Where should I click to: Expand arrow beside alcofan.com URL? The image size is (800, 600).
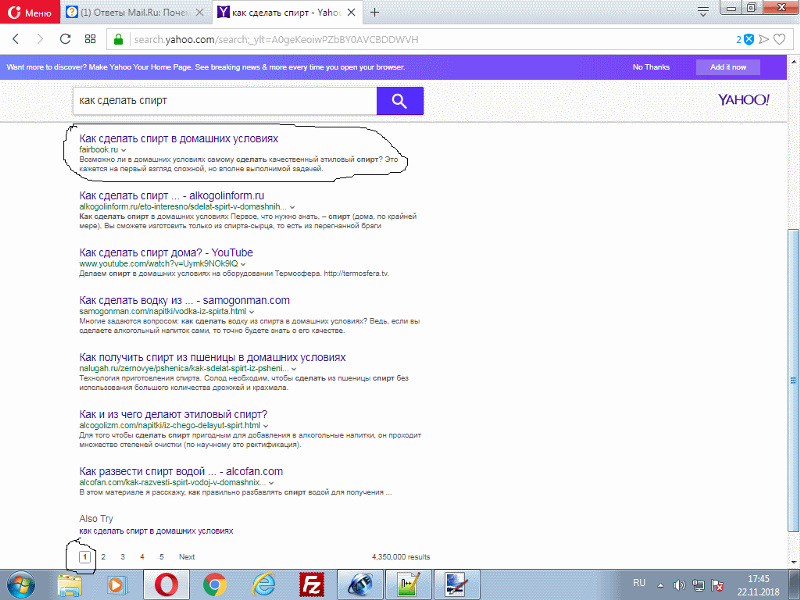[x=271, y=483]
